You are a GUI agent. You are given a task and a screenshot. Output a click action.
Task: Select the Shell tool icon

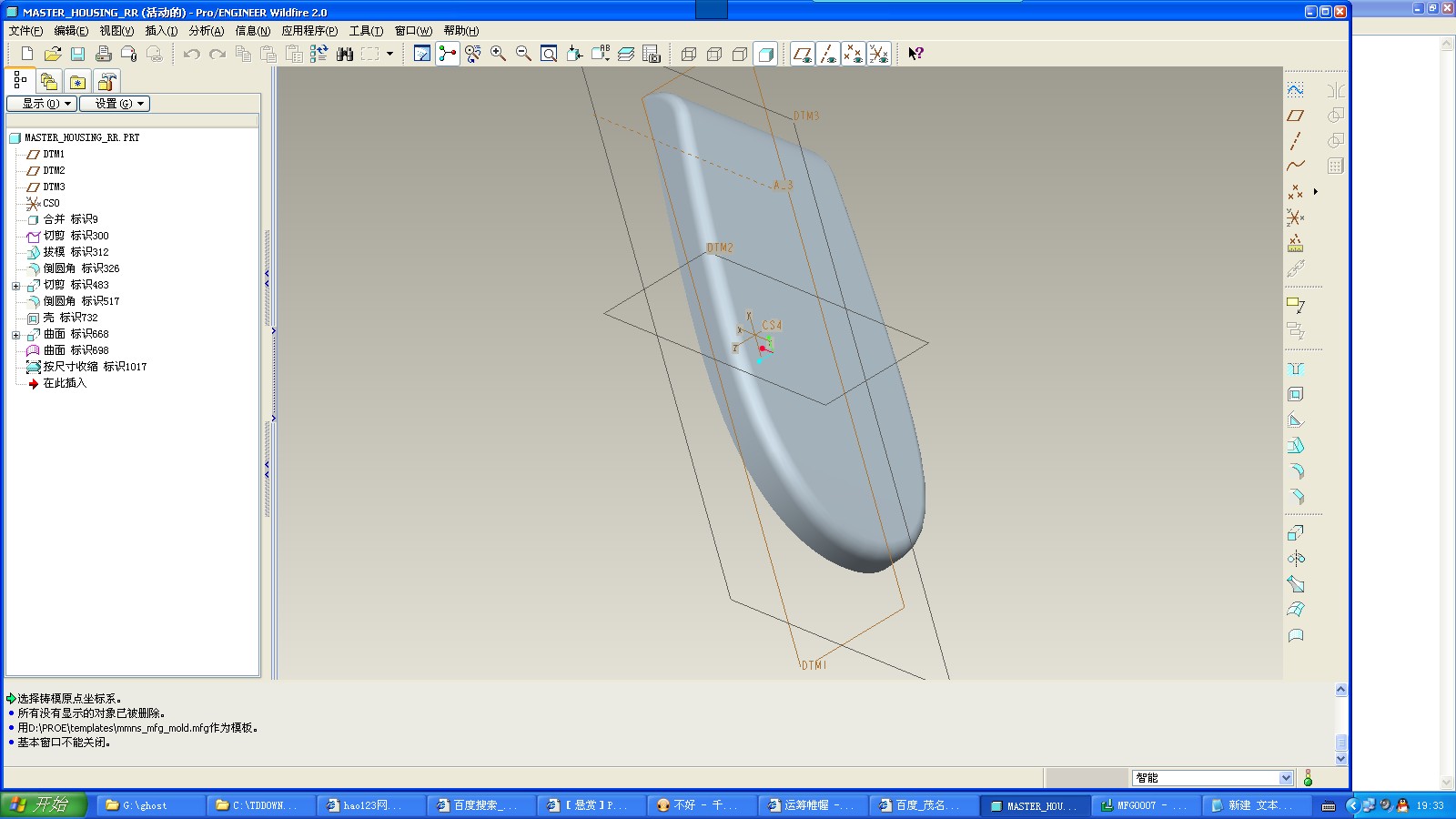coord(1295,395)
